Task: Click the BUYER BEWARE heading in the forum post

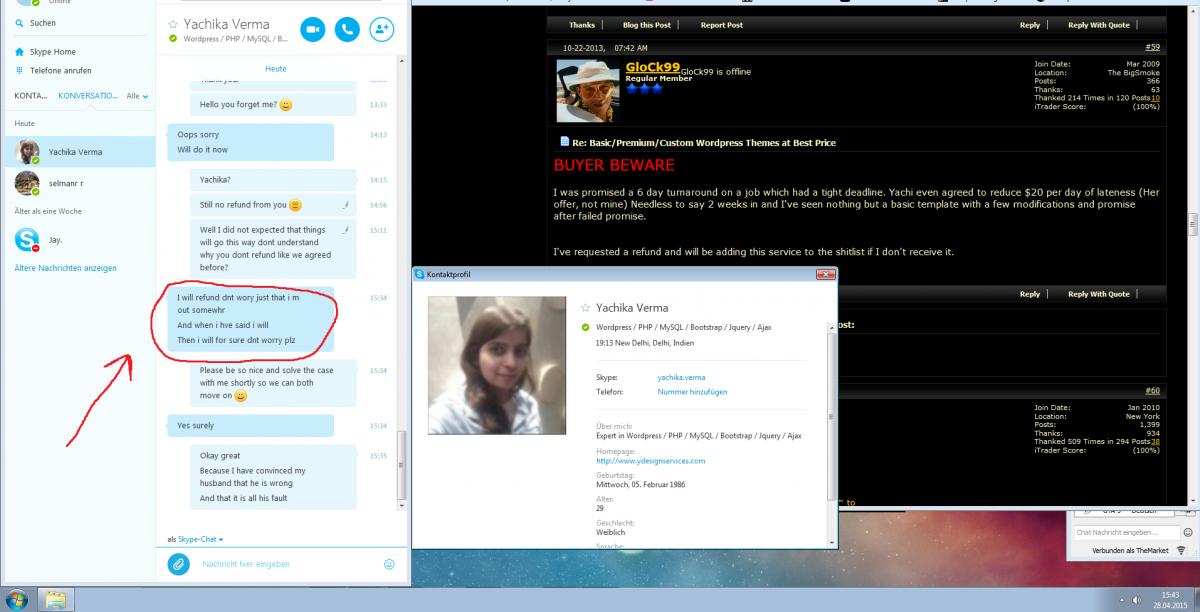Action: click(614, 165)
